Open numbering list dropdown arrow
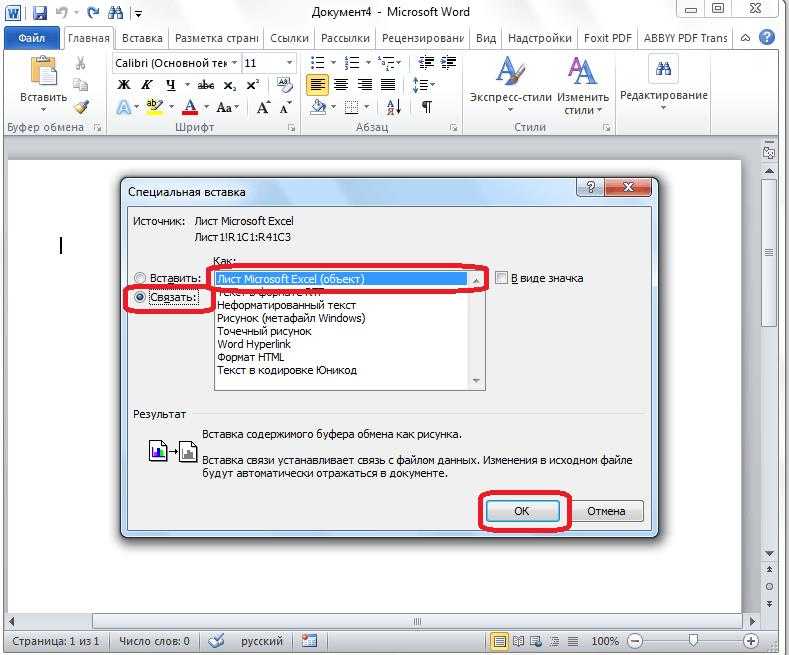The height and width of the screenshot is (655, 789). click(368, 63)
